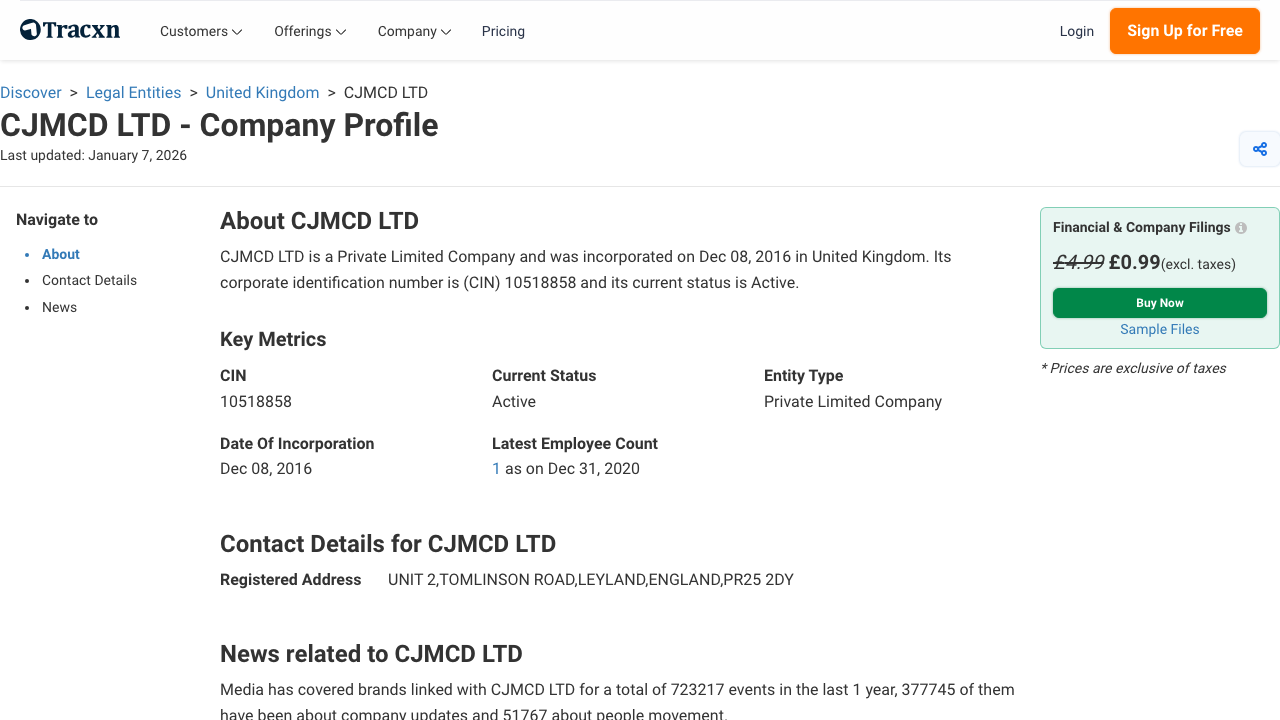Click the Sign Up for Free button
The height and width of the screenshot is (720, 1280).
pos(1184,31)
